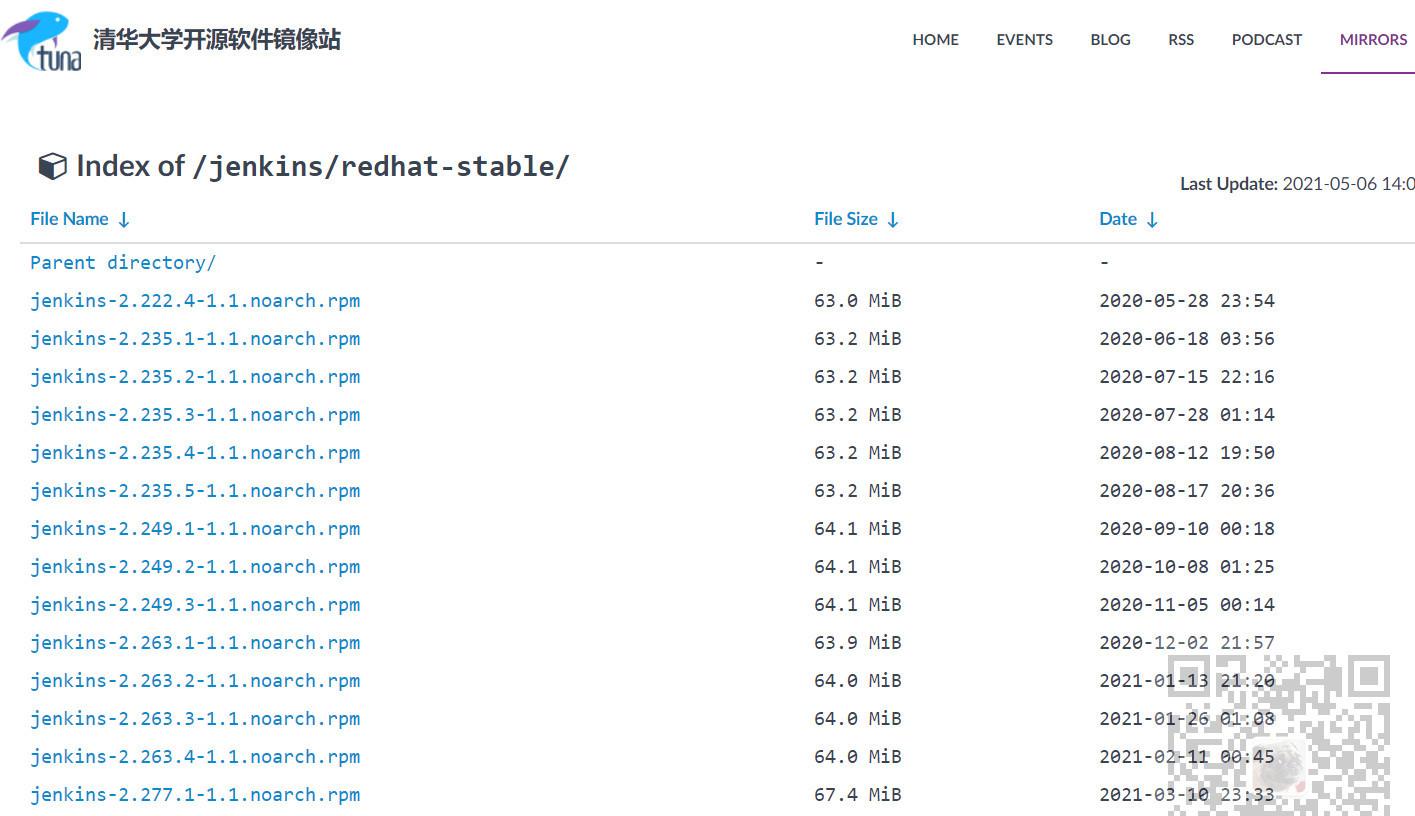The width and height of the screenshot is (1415, 816).
Task: Click date 2020-12-02 21:57
Action: tap(1186, 642)
